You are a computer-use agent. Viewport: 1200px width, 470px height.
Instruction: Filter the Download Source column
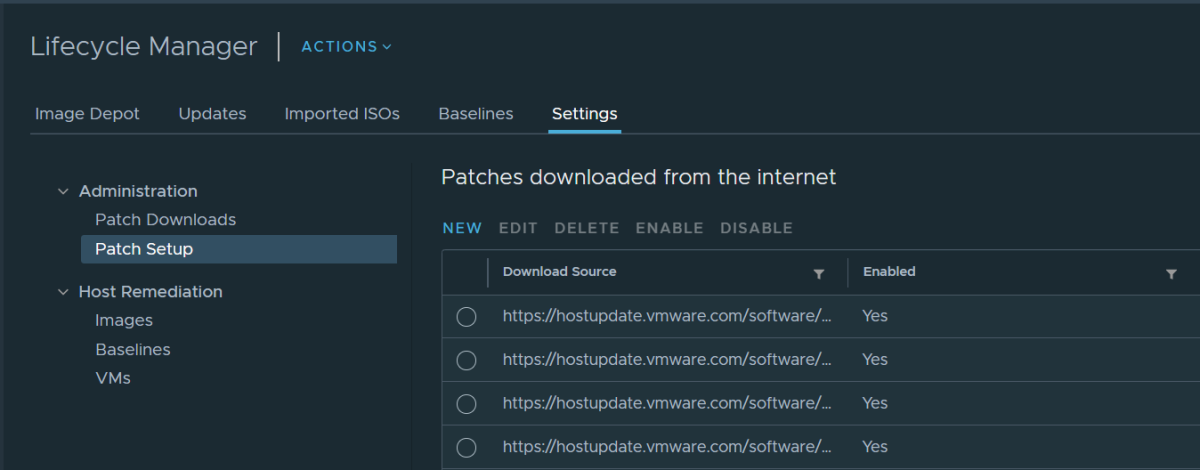(819, 273)
